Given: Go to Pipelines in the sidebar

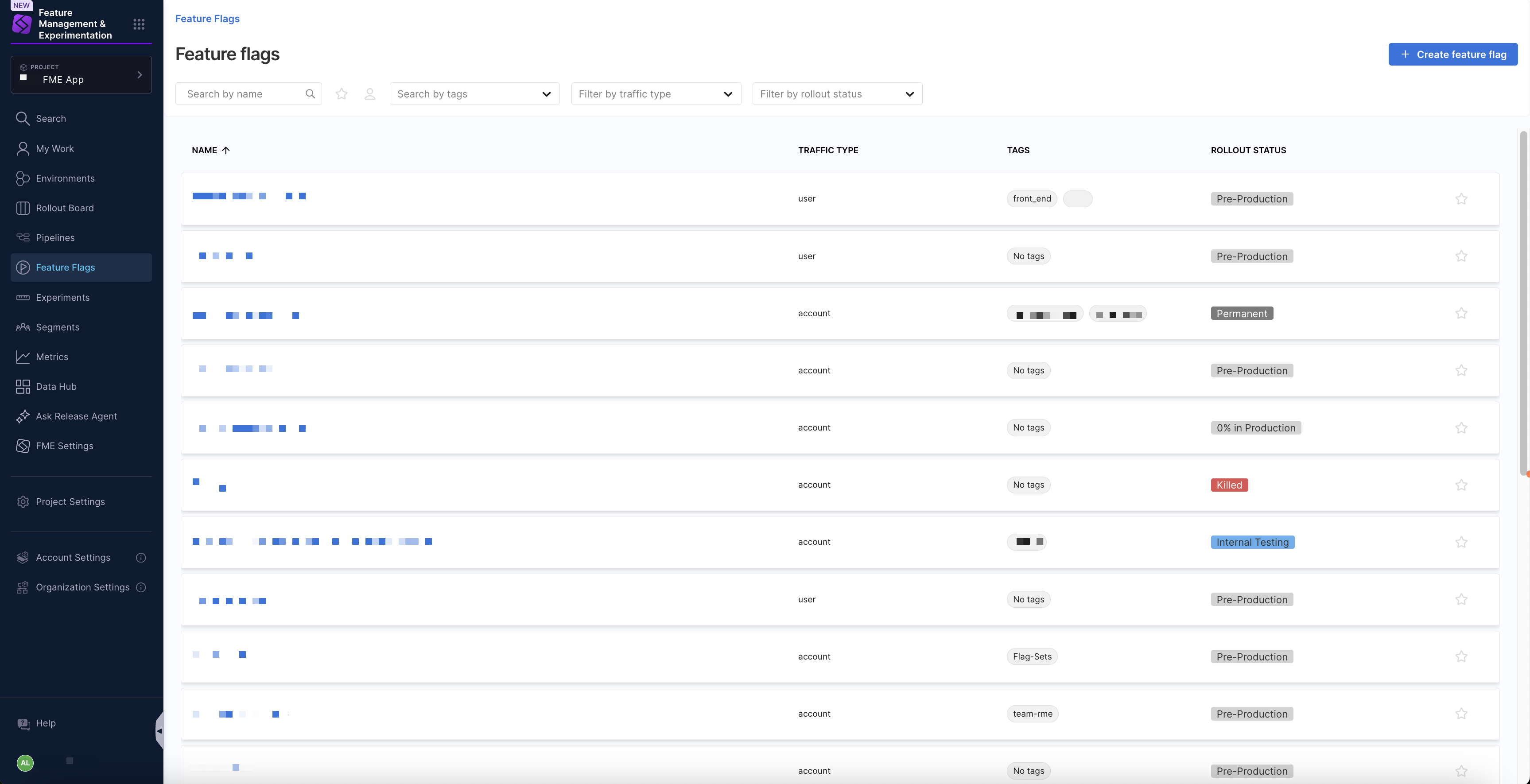Looking at the screenshot, I should pos(54,237).
